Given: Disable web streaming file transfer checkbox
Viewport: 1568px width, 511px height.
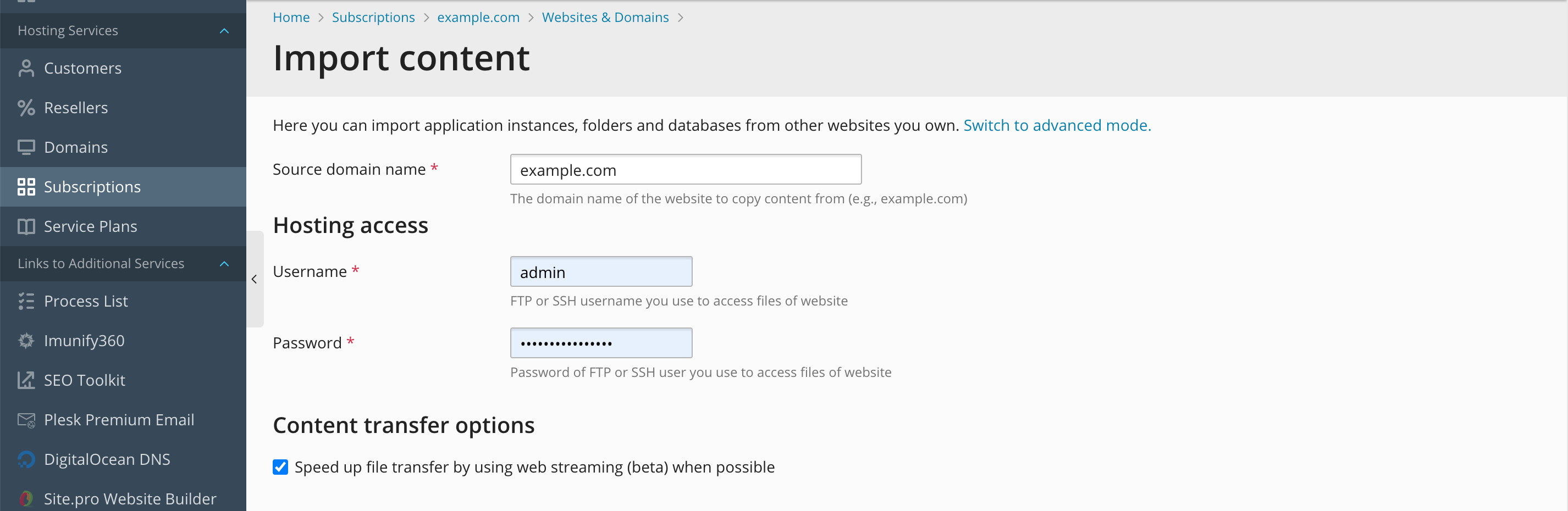Looking at the screenshot, I should point(280,466).
